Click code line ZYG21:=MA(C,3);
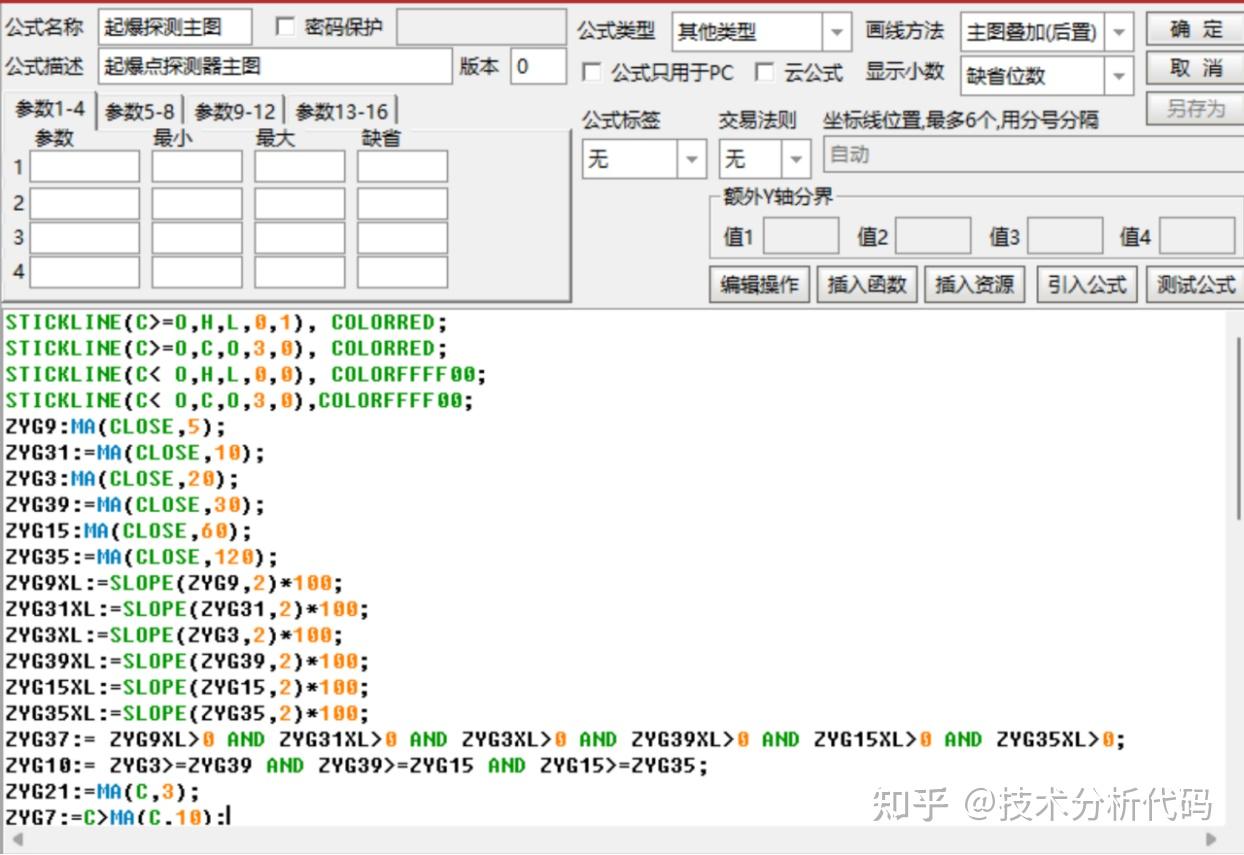Image resolution: width=1244 pixels, height=855 pixels. click(x=102, y=791)
